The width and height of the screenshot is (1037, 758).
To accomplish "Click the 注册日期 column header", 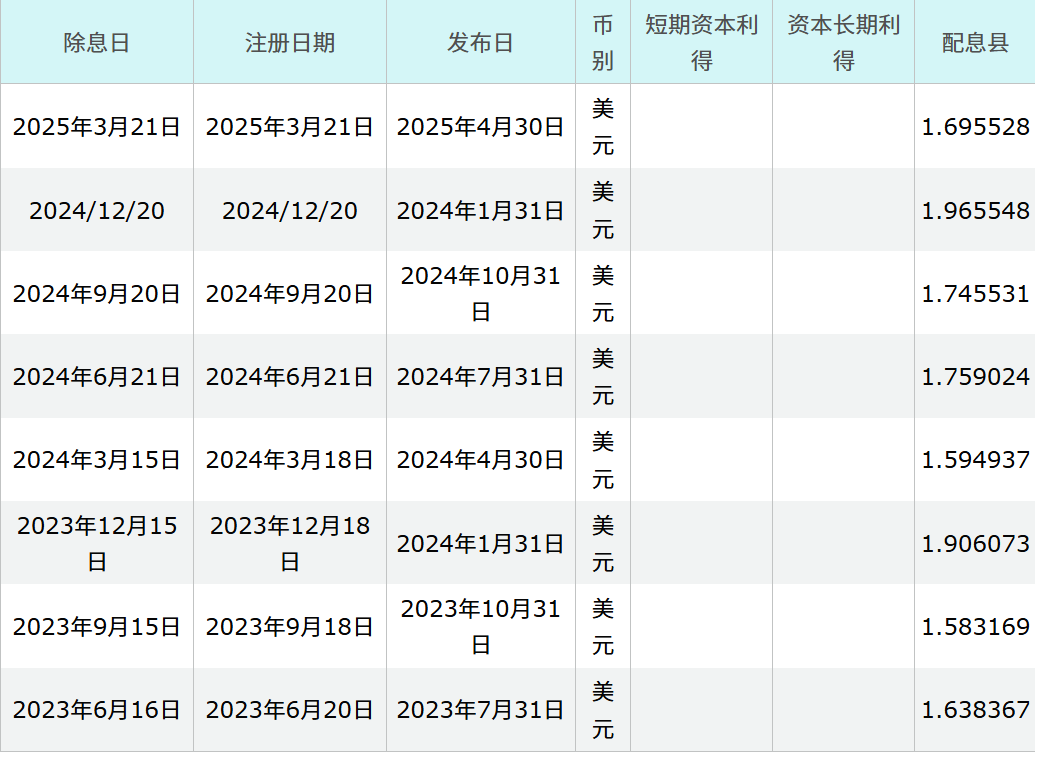I will (x=290, y=42).
